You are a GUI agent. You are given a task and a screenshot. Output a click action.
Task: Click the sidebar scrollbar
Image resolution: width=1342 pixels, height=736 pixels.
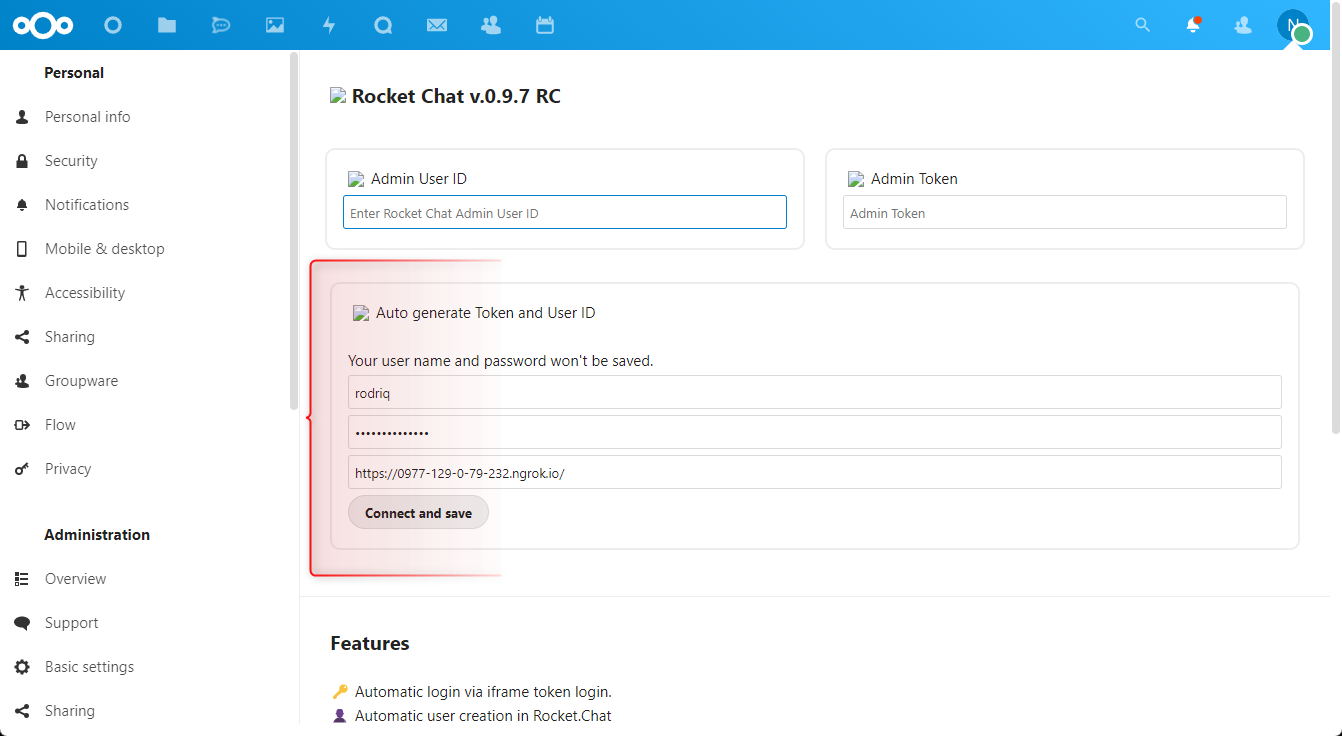[x=294, y=231]
